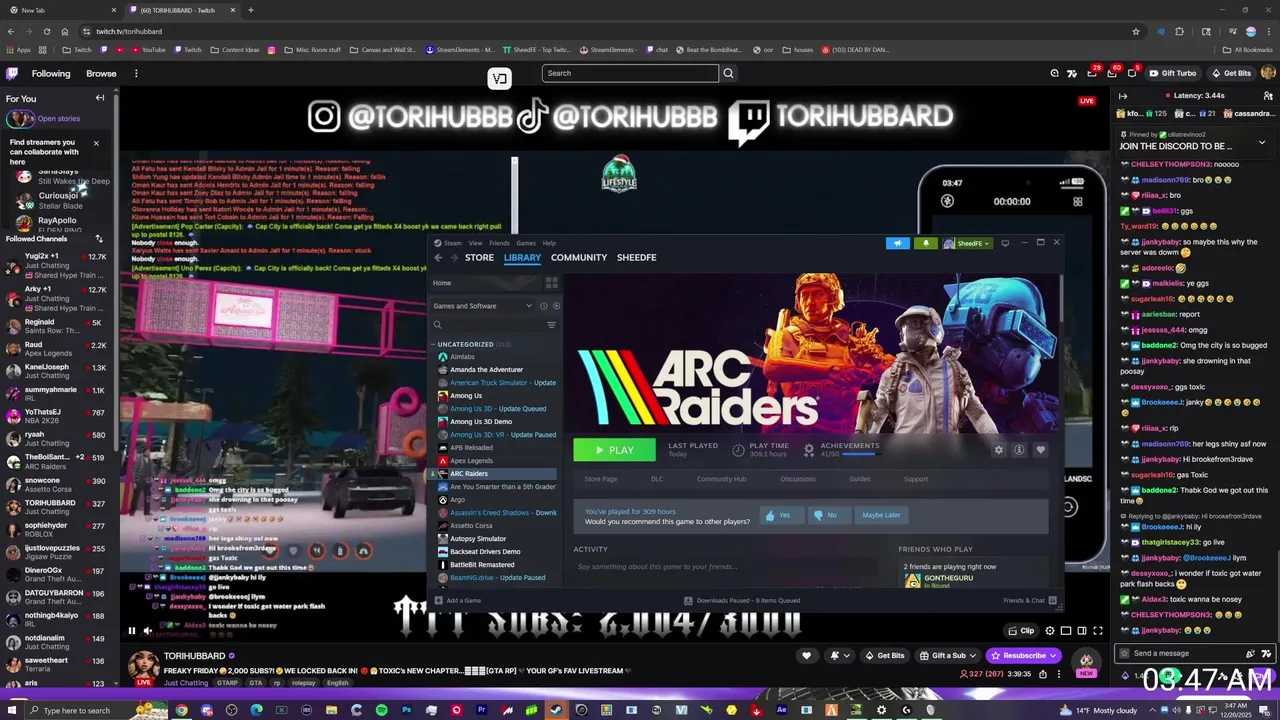The width and height of the screenshot is (1280, 720).
Task: Select Assetto Corsa in Steam library
Action: pyautogui.click(x=471, y=525)
